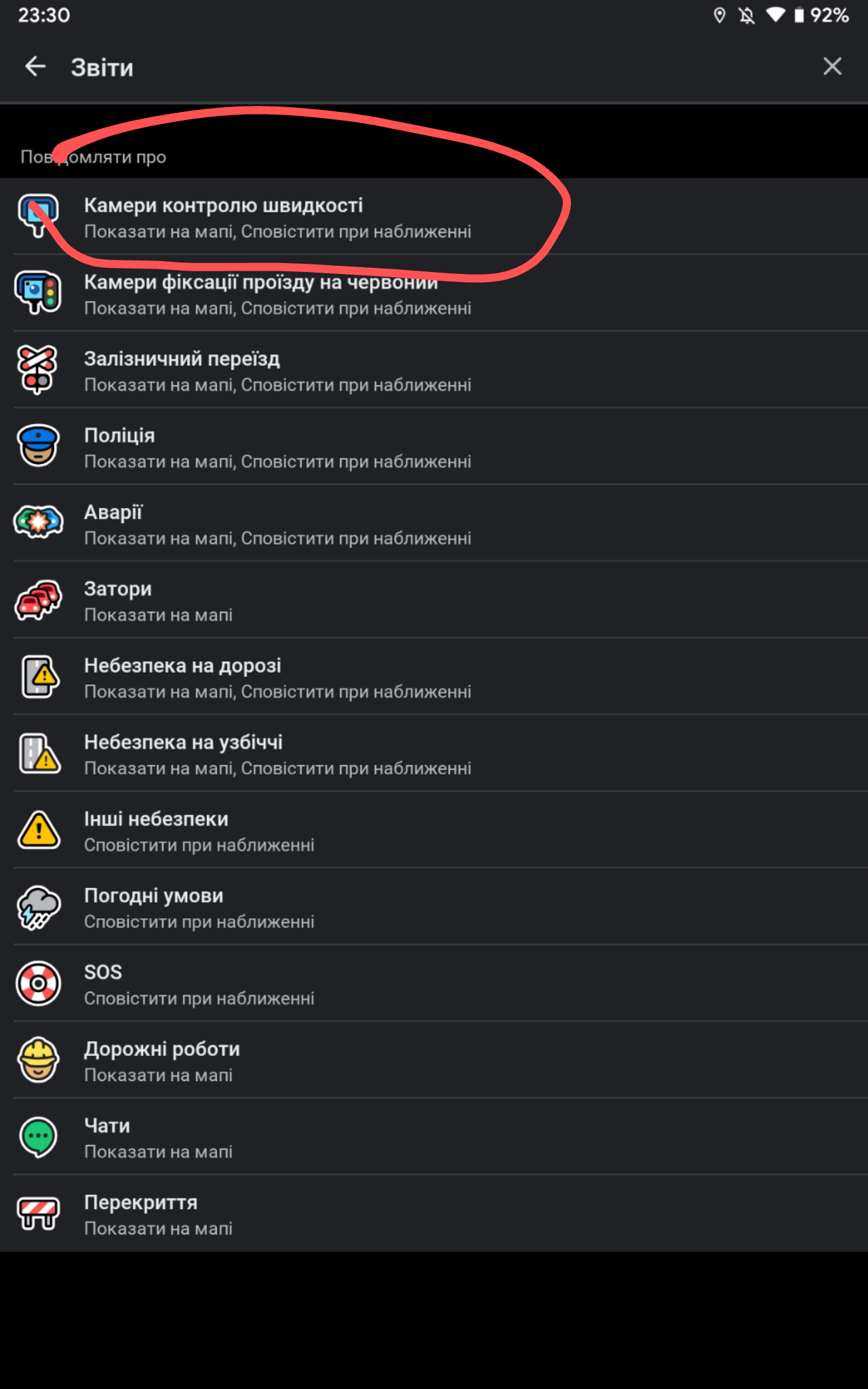Tap the road works helmet icon
The image size is (868, 1389).
tap(38, 1060)
